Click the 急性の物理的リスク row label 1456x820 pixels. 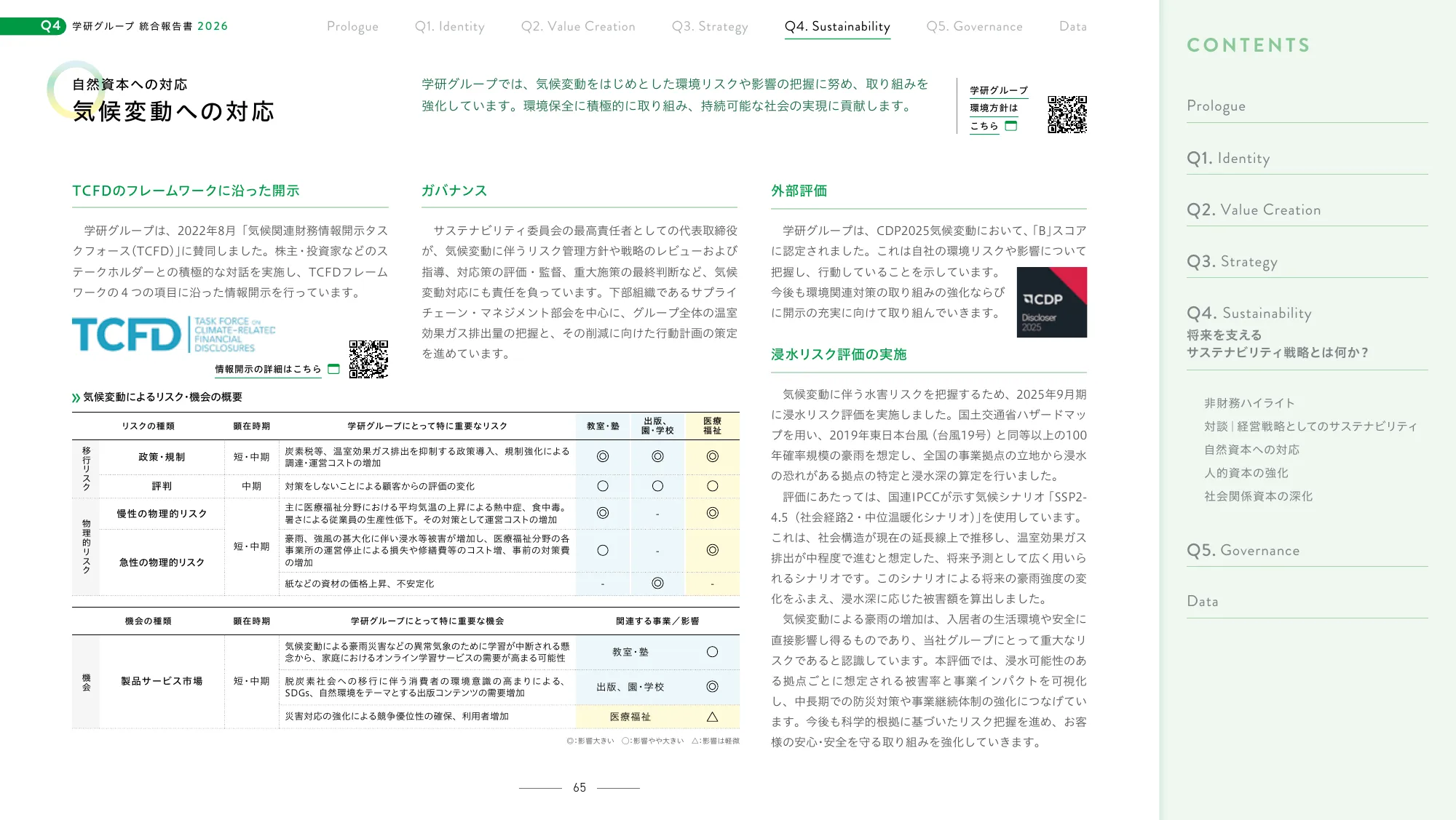click(x=162, y=562)
